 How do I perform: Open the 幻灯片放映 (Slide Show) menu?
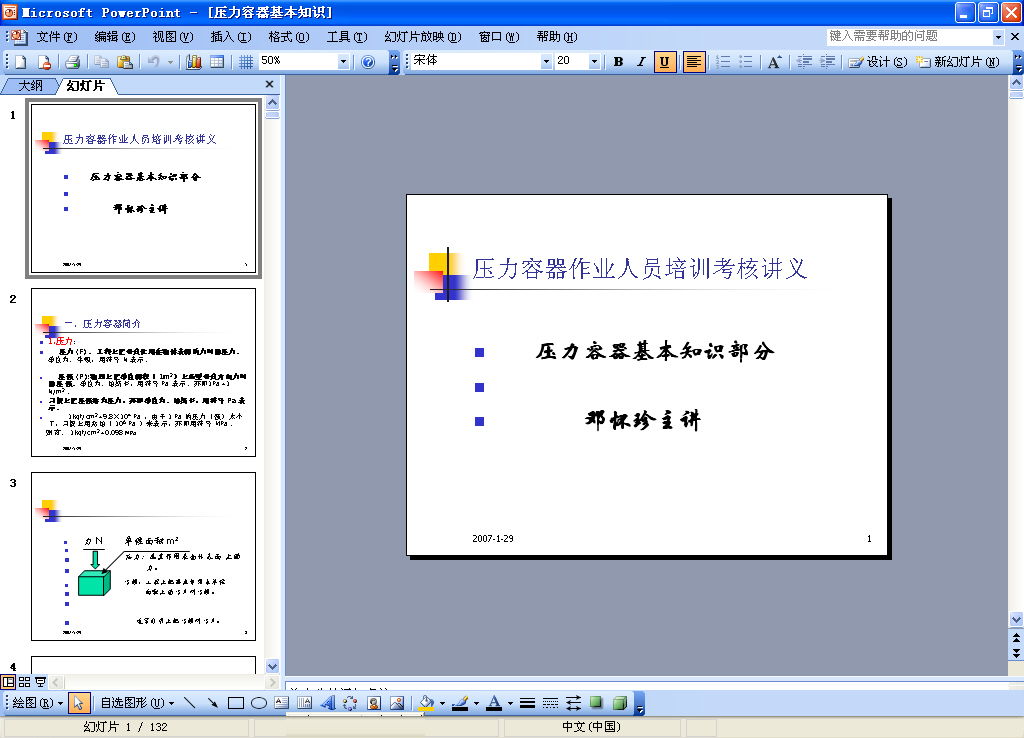422,37
